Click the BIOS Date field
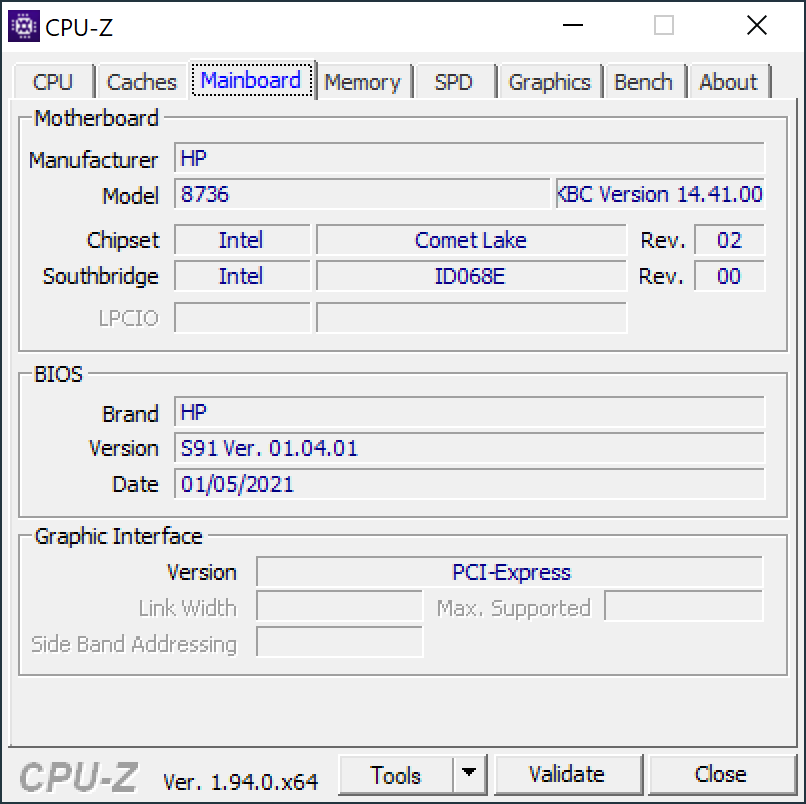The image size is (806, 804). click(469, 484)
